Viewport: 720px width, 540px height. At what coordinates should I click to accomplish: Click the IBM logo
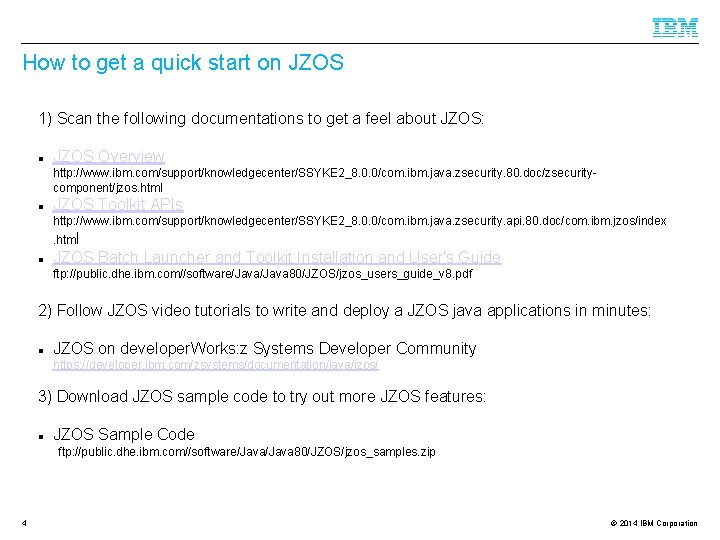click(x=675, y=27)
